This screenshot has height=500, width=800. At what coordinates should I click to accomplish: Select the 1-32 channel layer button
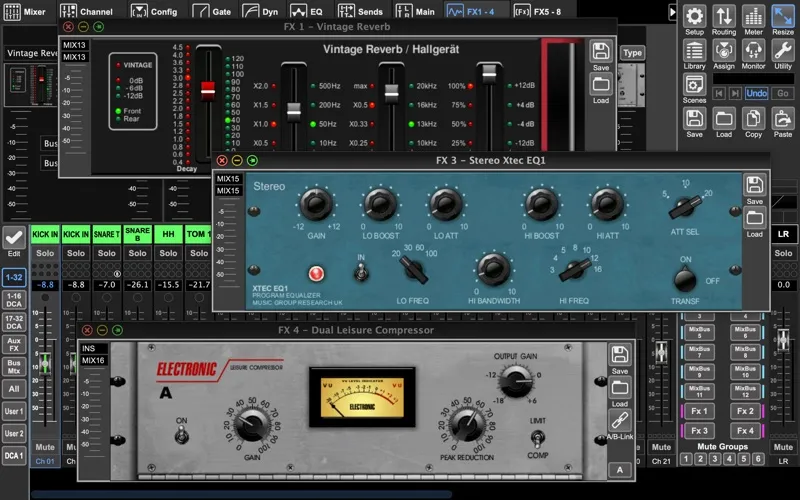click(x=14, y=278)
